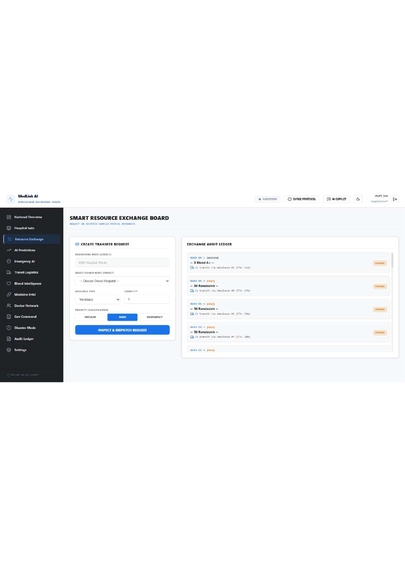This screenshot has width=405, height=573.
Task: Click the truck icon in the Blood A+ ledger entry
Action: pyautogui.click(x=192, y=267)
